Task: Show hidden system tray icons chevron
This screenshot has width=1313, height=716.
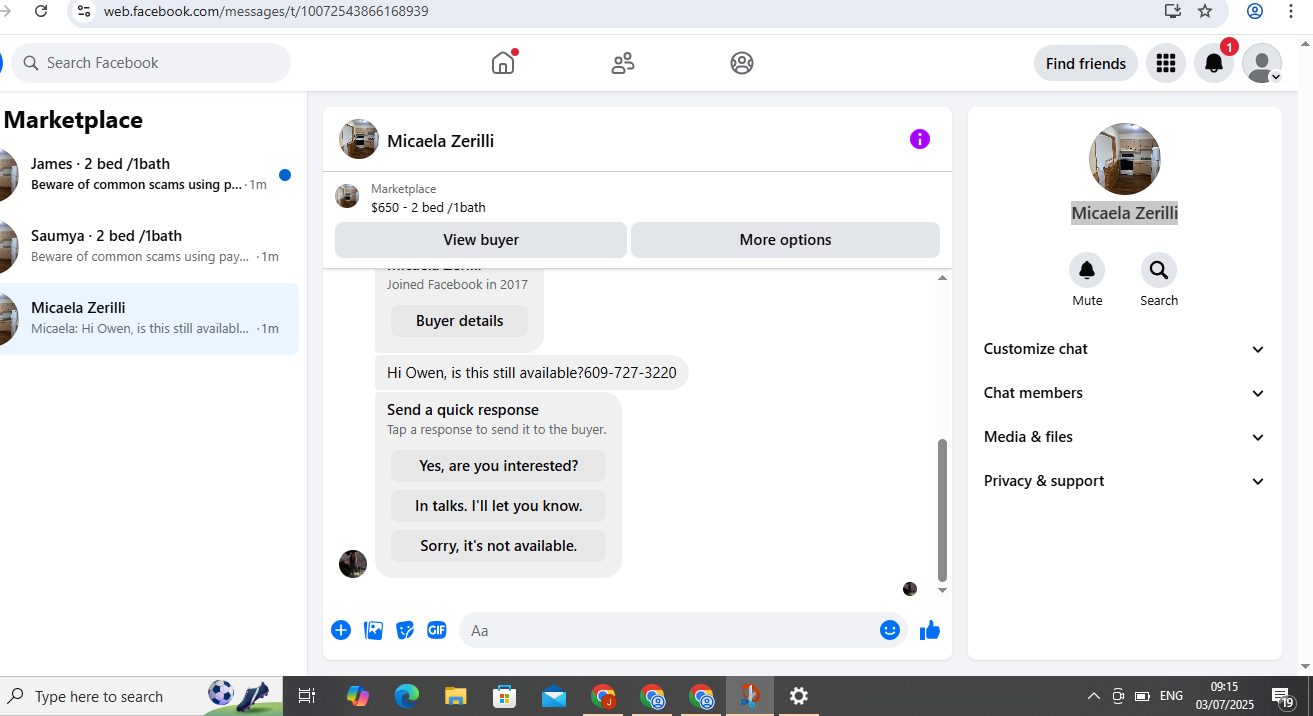Action: [1093, 696]
